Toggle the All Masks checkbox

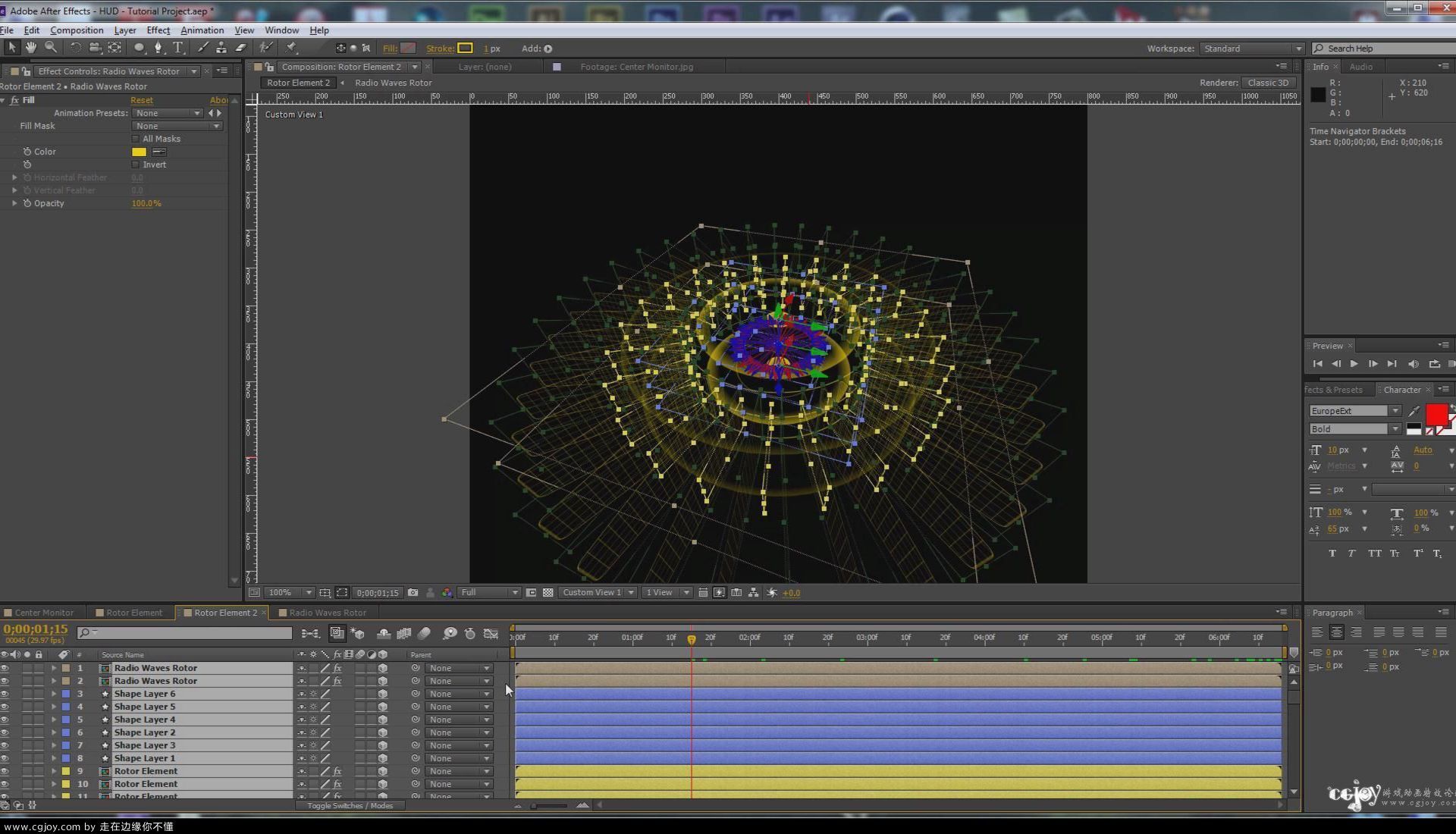coord(136,139)
